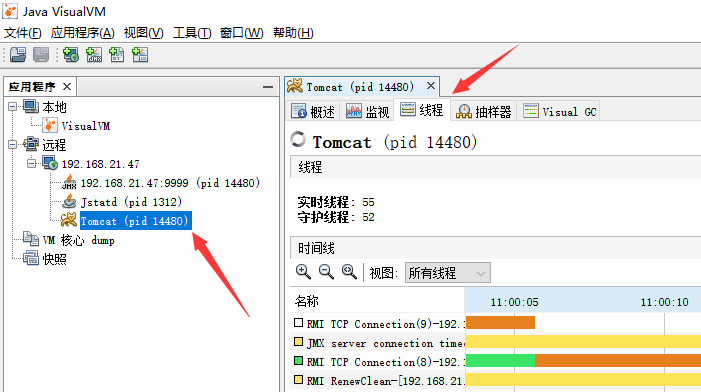Close the 应用程序 panel tab
Viewport: 701px width, 392px height.
(x=67, y=86)
